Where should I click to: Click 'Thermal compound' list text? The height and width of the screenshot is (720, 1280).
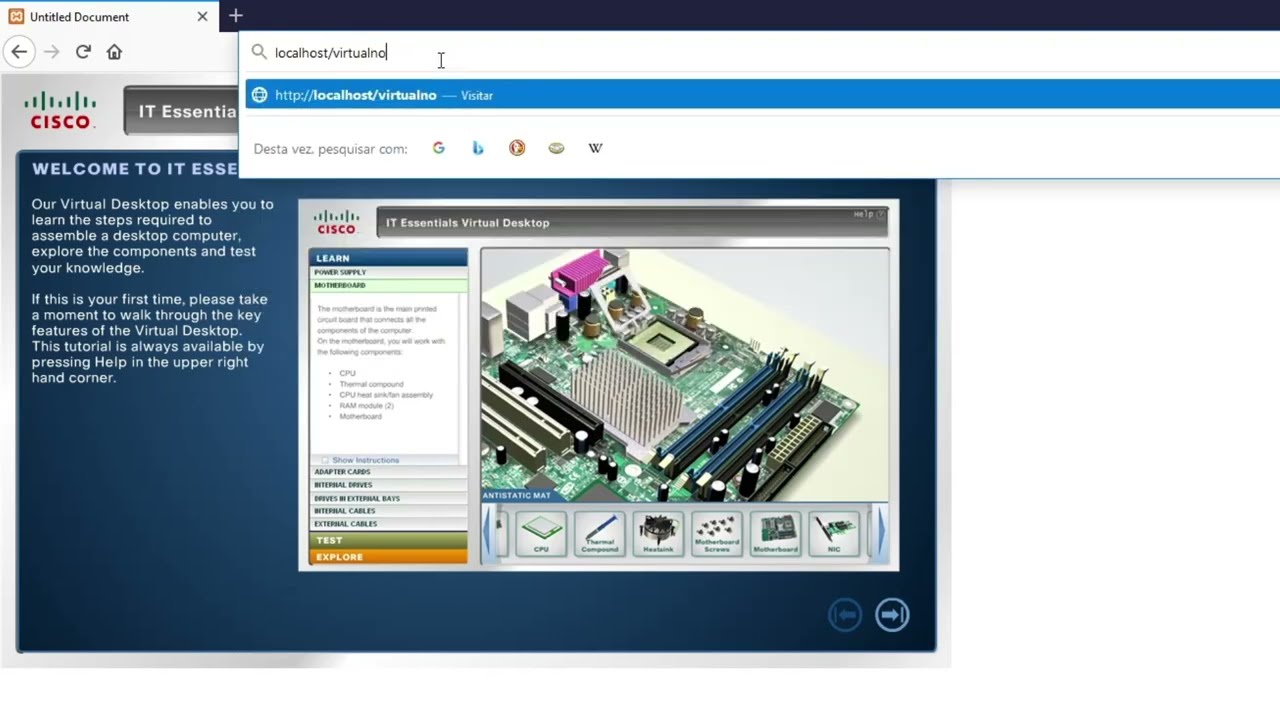point(371,384)
